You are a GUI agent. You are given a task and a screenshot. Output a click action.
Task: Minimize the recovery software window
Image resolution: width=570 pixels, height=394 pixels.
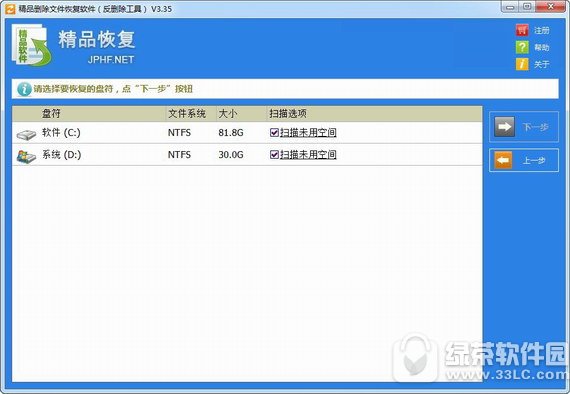tap(510, 7)
